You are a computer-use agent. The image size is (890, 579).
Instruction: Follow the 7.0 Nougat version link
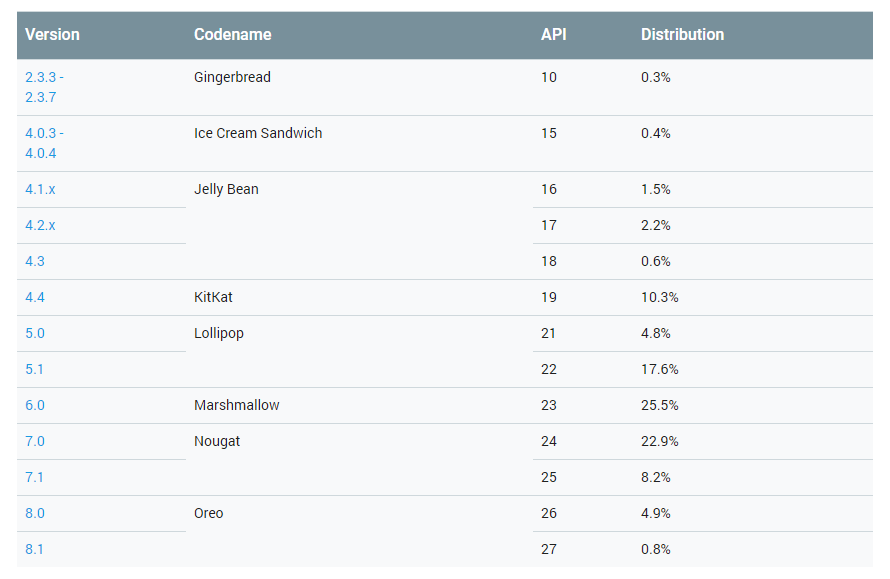coord(35,441)
